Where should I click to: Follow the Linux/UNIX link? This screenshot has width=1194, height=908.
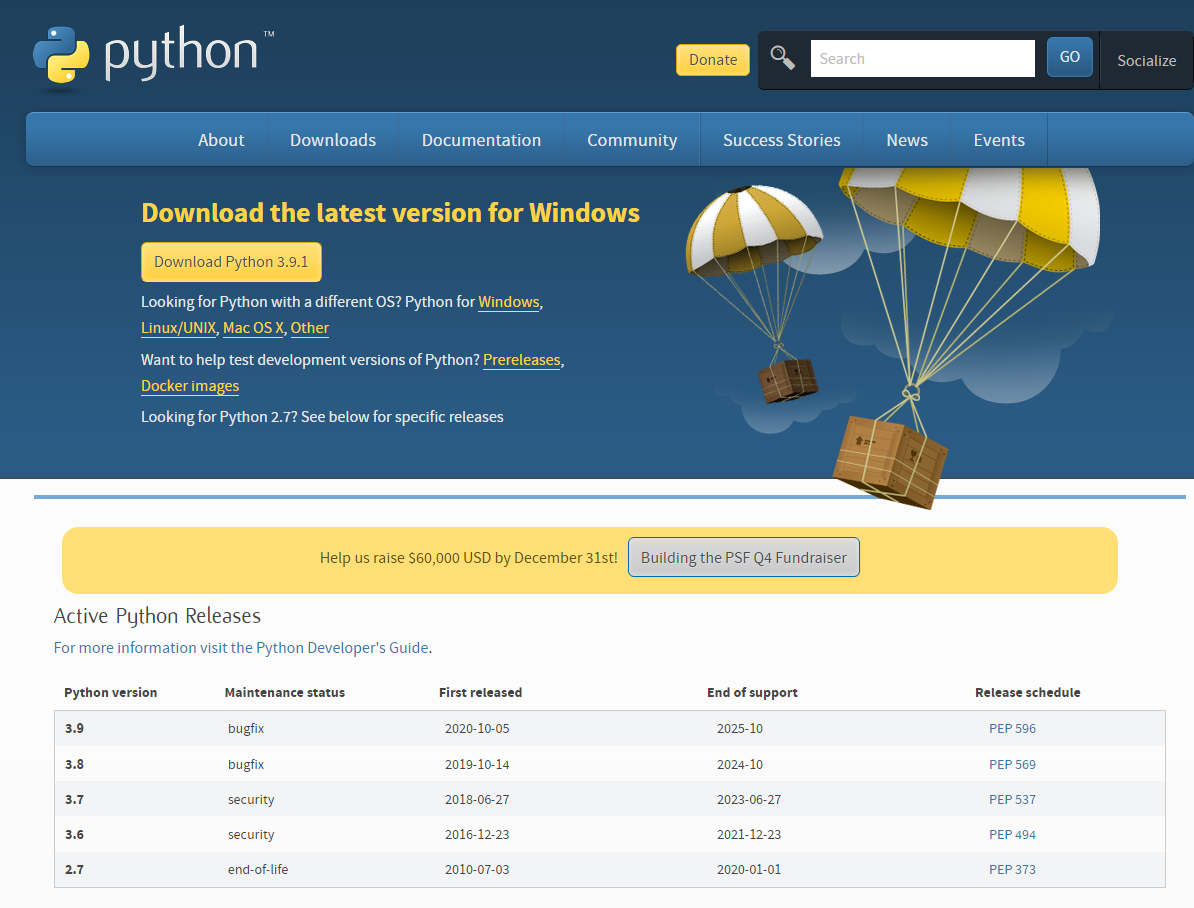(x=178, y=328)
